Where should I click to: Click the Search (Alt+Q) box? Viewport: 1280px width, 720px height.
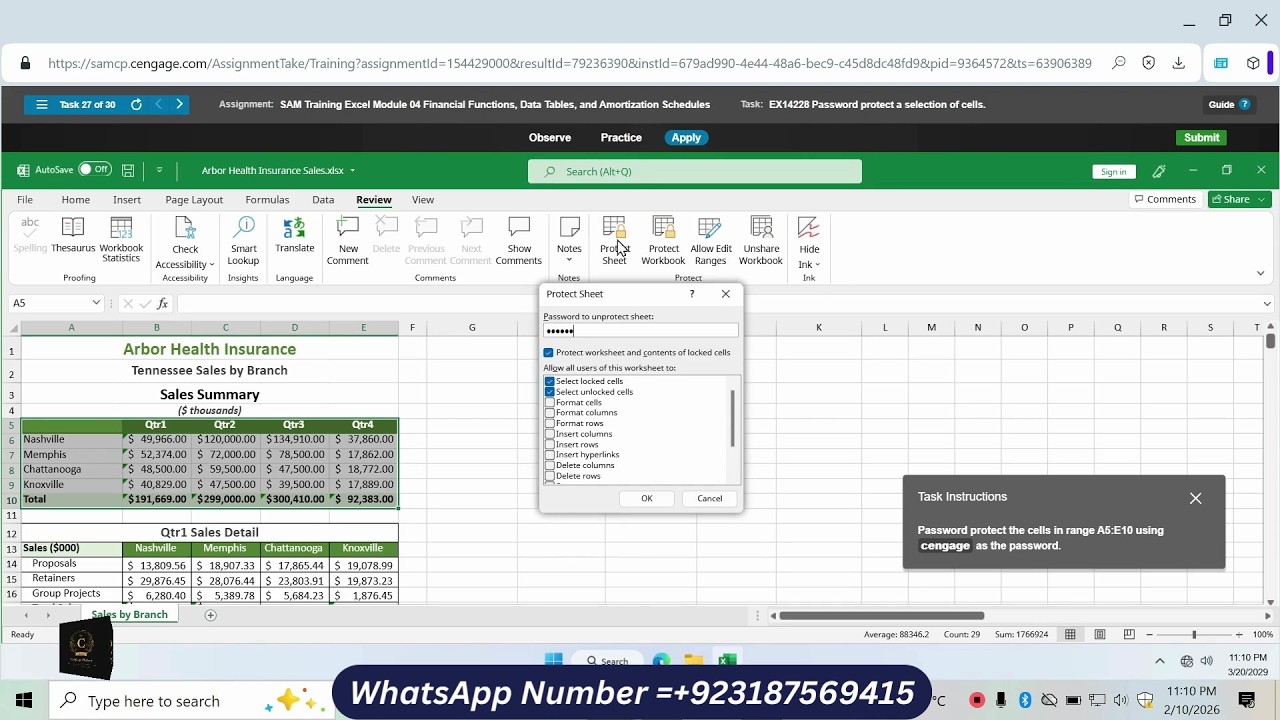695,171
